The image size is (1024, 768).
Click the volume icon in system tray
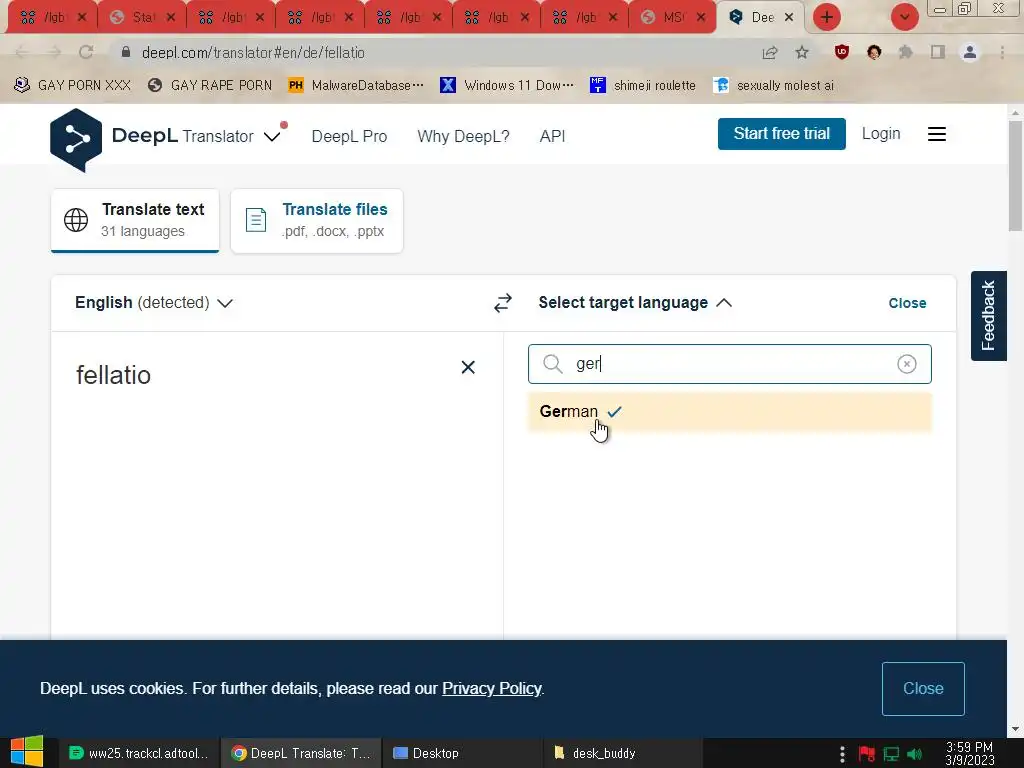(x=914, y=754)
